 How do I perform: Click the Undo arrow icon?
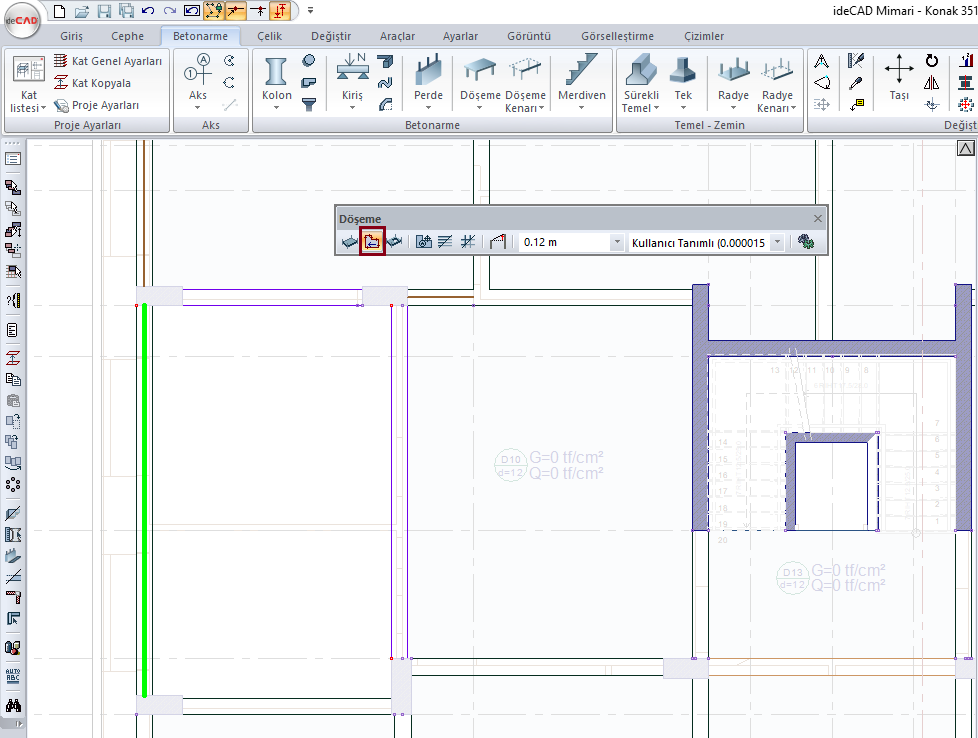coord(148,11)
